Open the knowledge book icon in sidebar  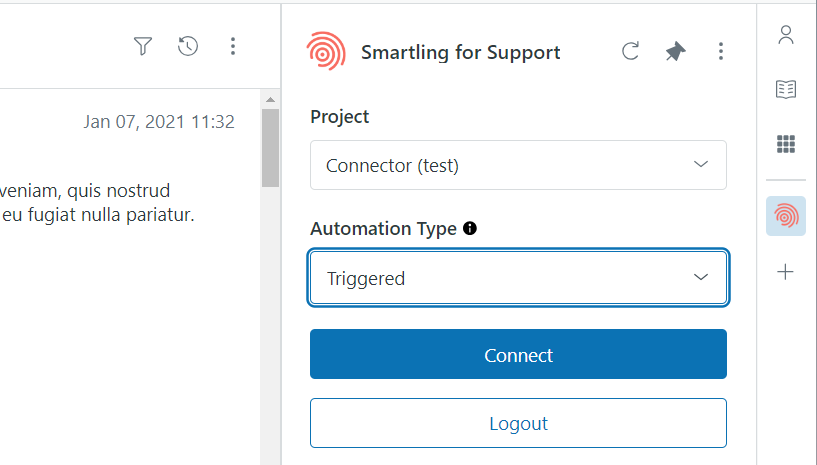pos(786,90)
